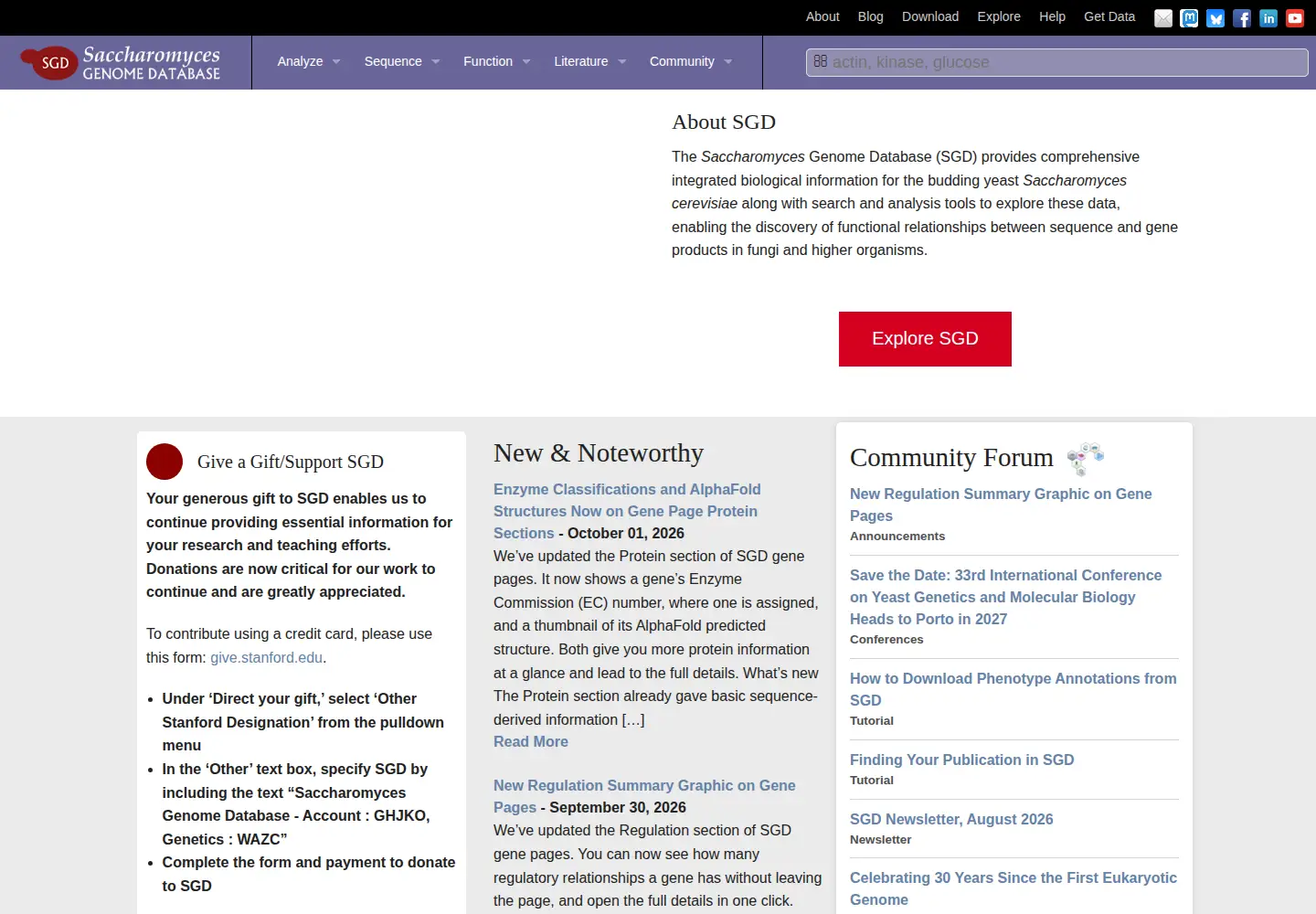This screenshot has height=914, width=1316.
Task: Open the SGD Newsletter, August 2026 post
Action: (x=951, y=820)
